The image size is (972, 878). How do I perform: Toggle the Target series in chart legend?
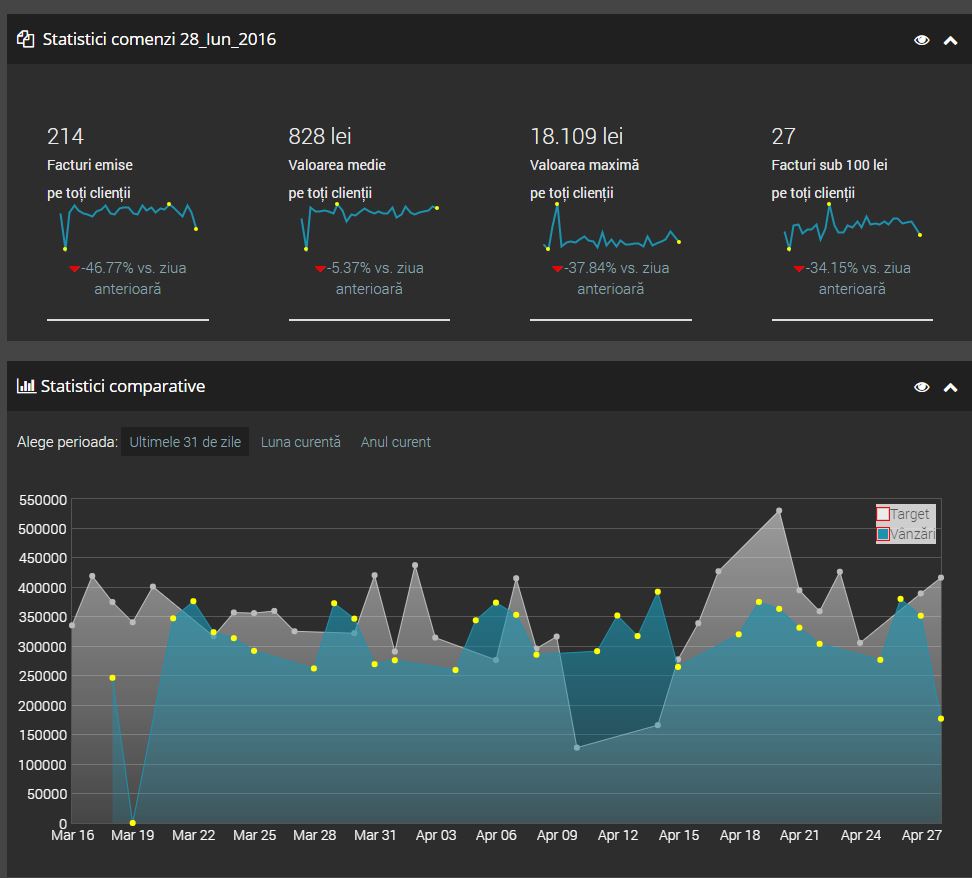(883, 514)
